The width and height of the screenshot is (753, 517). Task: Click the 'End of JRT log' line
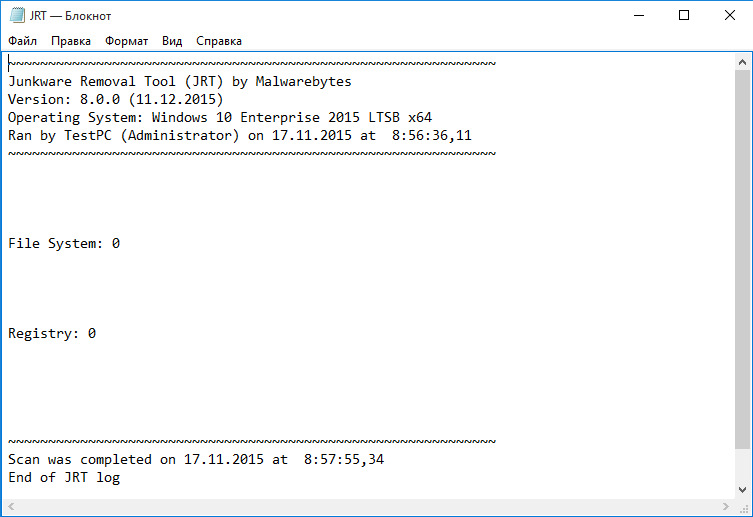(64, 478)
